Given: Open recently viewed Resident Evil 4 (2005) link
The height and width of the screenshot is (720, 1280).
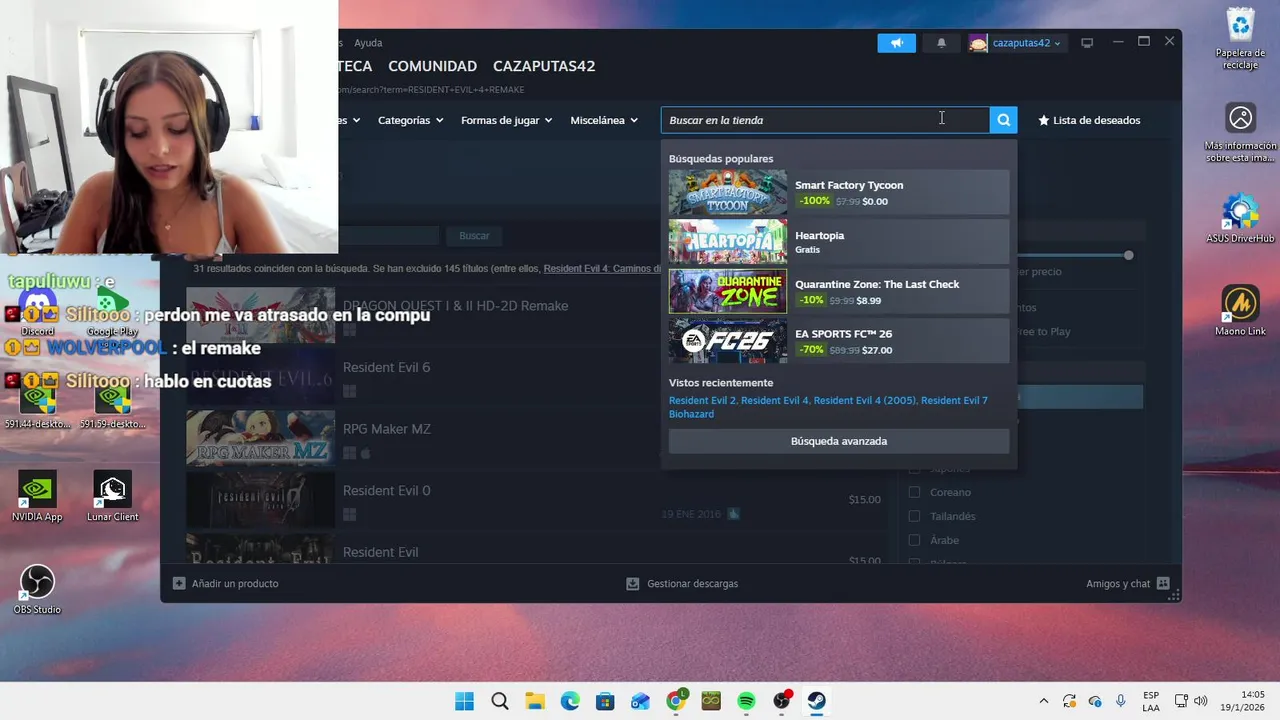Looking at the screenshot, I should click(864, 400).
